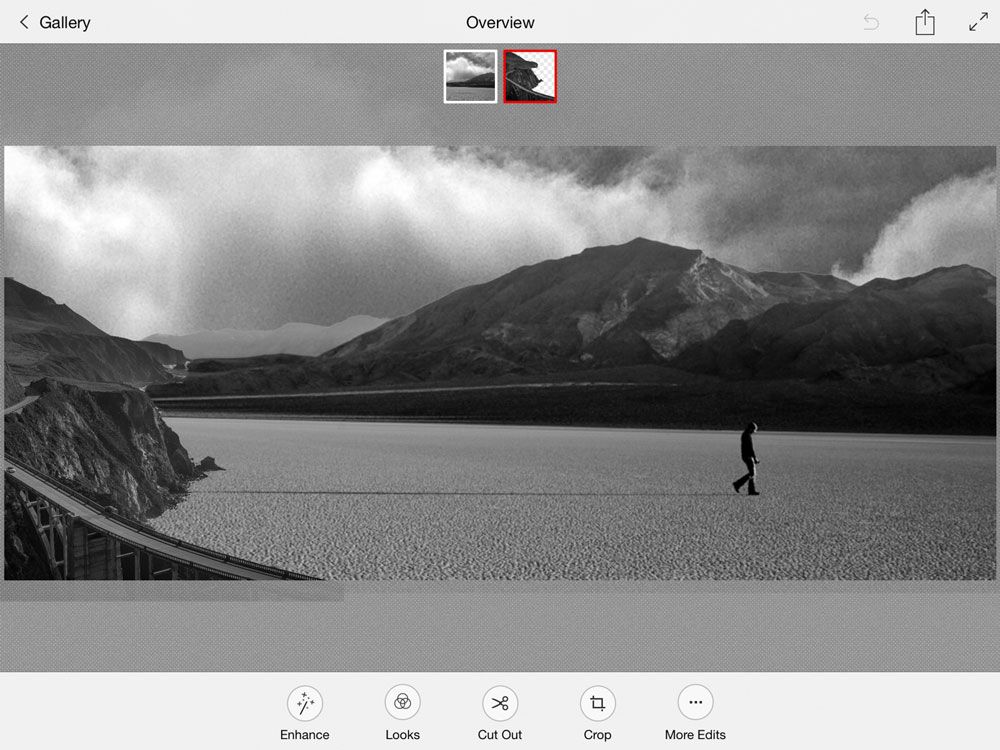Select the red-outlined cliff bridge thumbnail

[x=530, y=76]
